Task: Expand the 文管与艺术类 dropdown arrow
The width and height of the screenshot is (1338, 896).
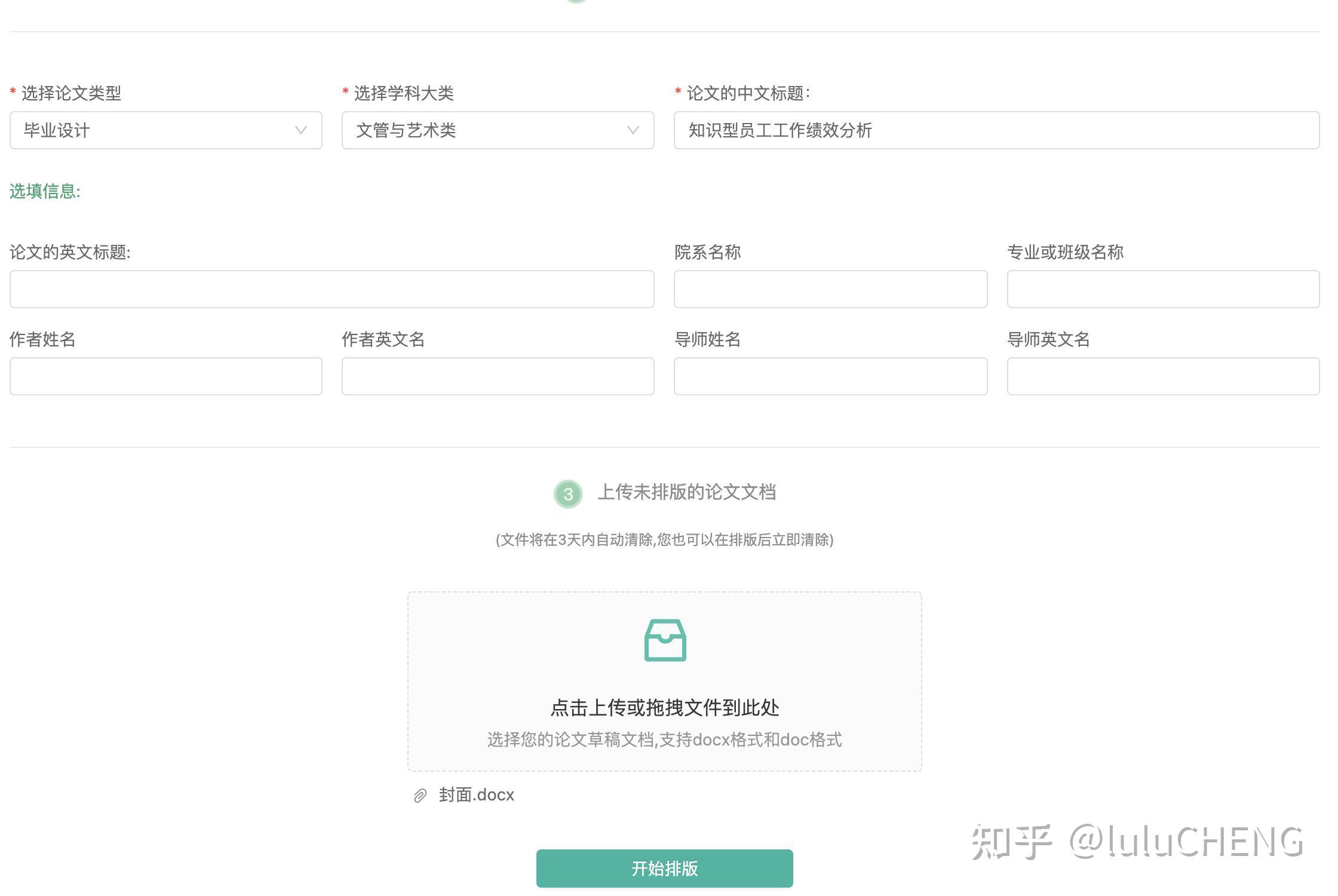Action: [x=633, y=130]
